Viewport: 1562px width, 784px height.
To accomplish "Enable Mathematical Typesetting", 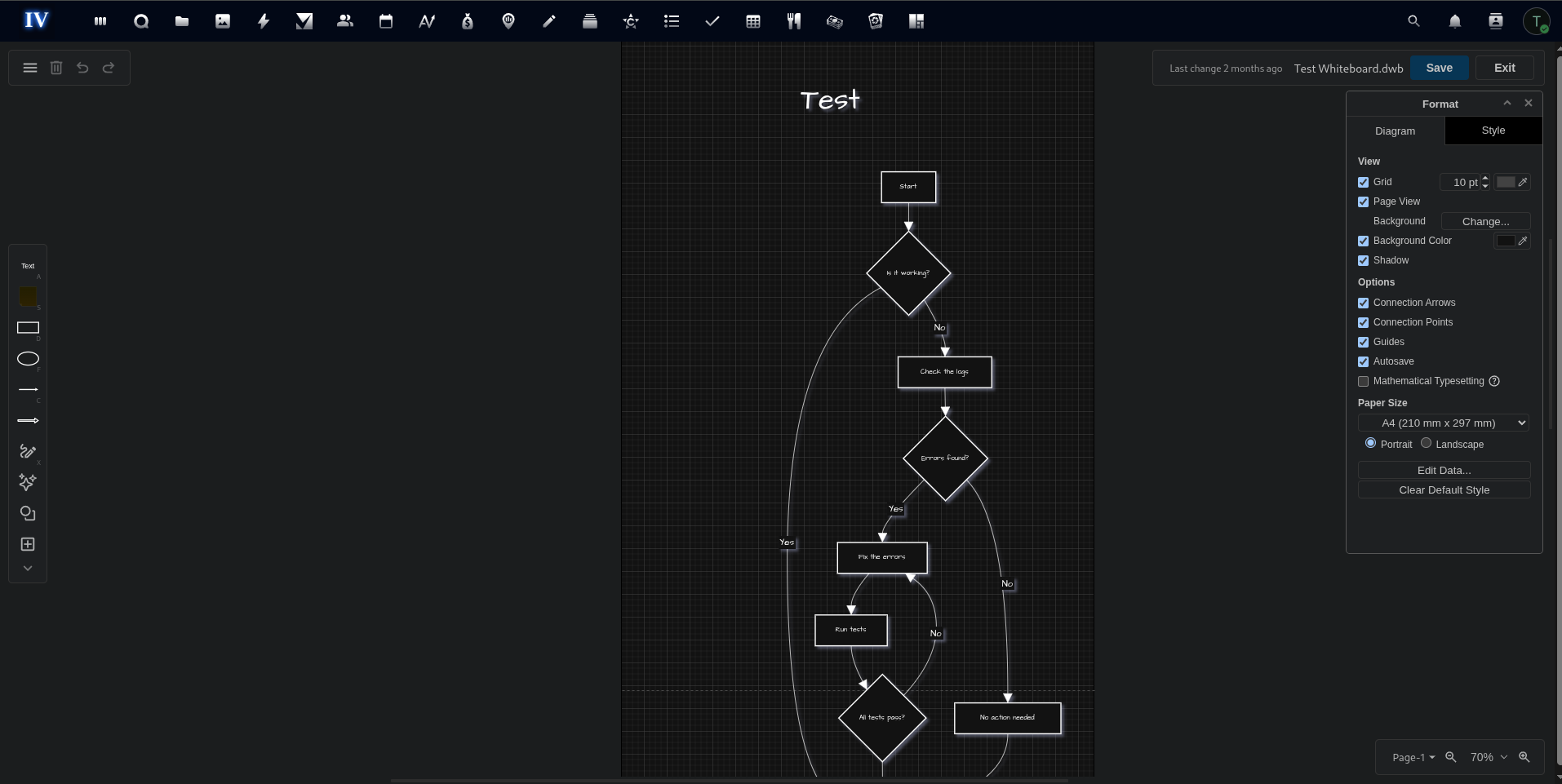I will (x=1363, y=381).
